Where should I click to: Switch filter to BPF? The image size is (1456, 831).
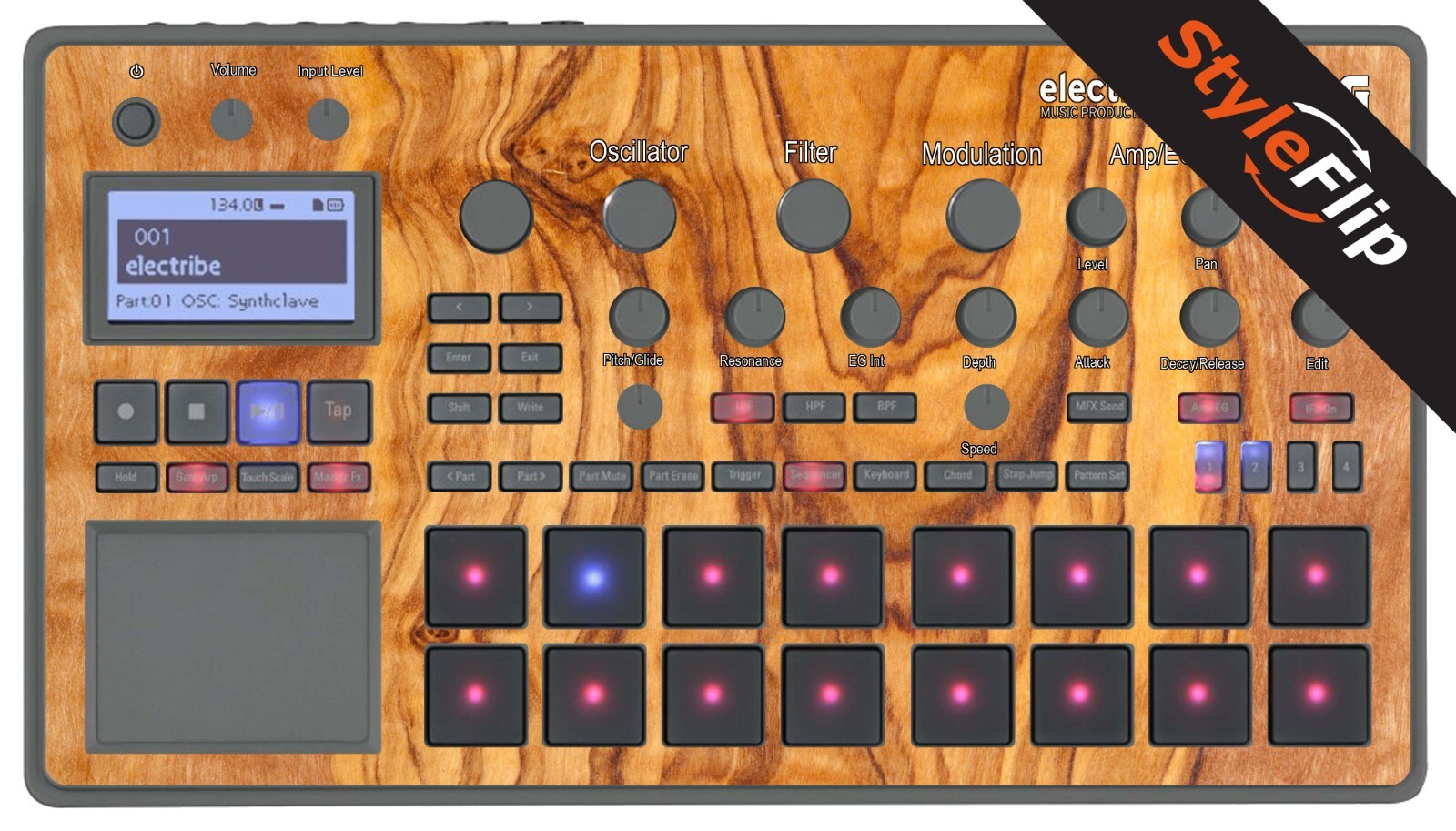coord(886,407)
